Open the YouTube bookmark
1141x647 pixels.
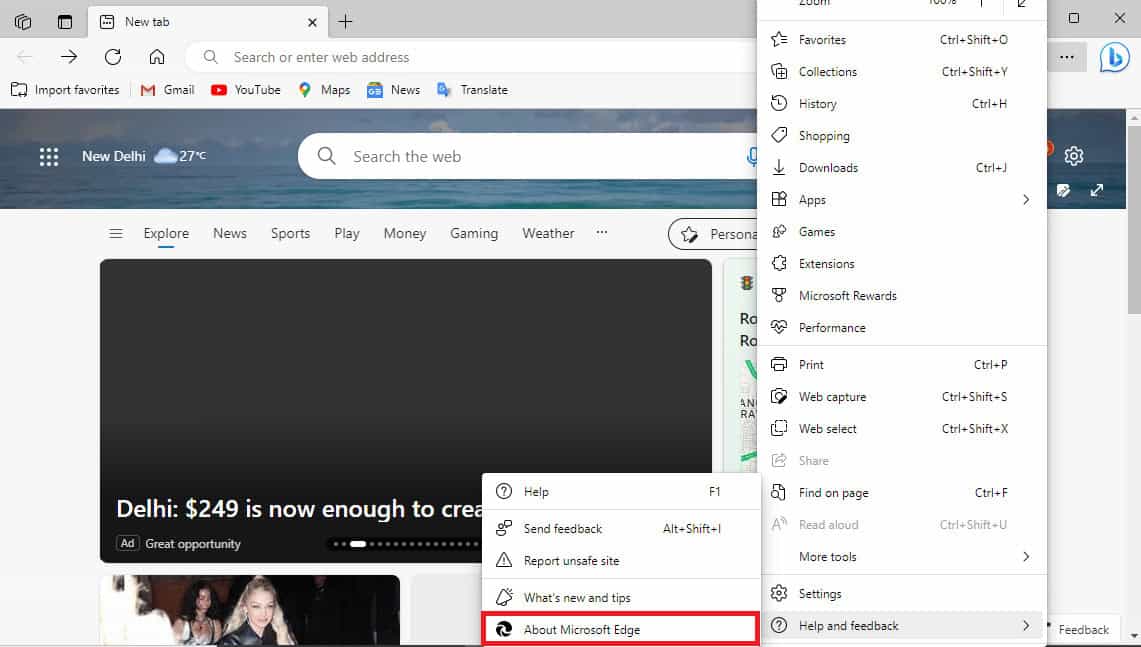(x=245, y=90)
